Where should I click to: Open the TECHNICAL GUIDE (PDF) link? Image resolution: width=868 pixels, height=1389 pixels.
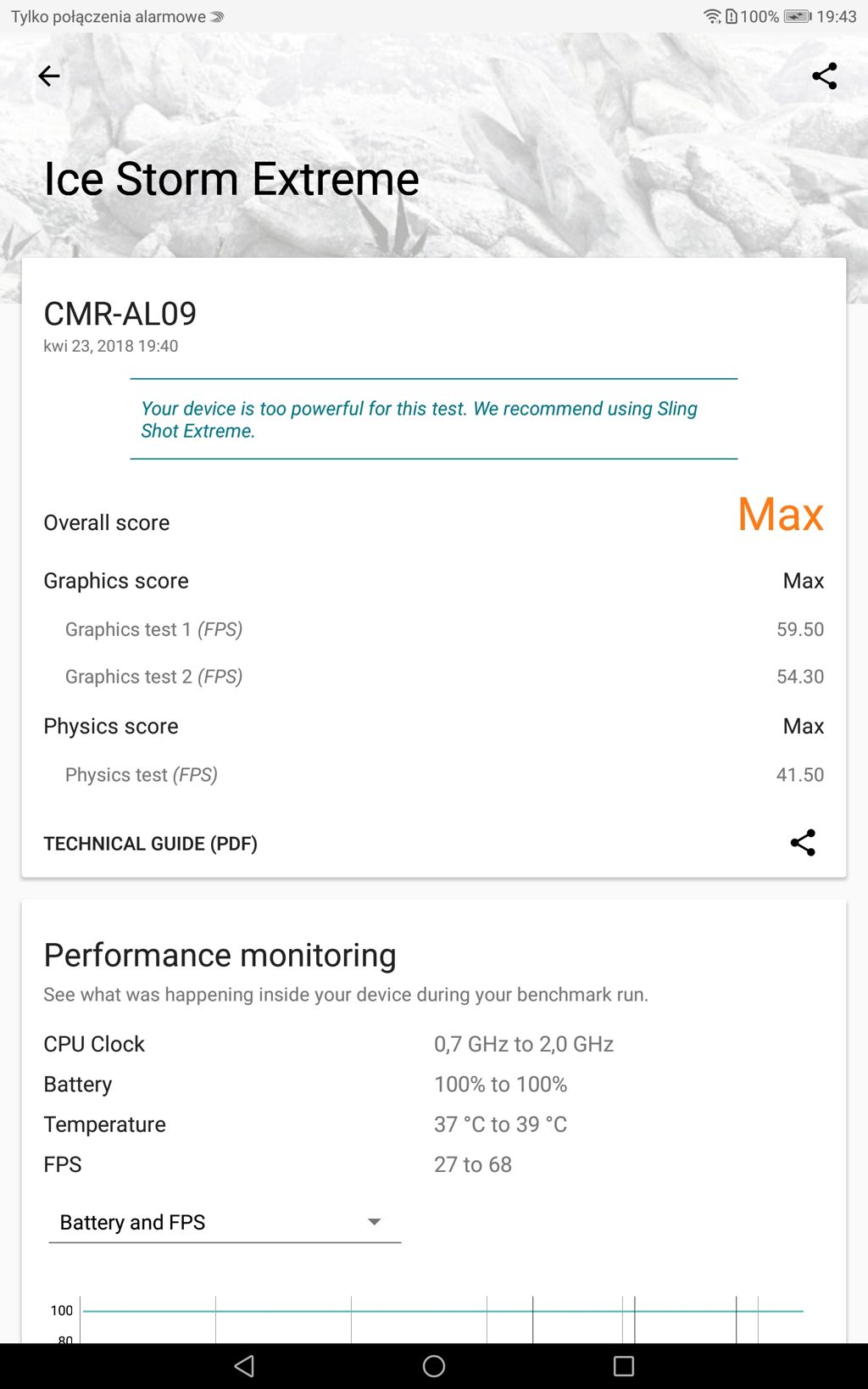tap(151, 844)
